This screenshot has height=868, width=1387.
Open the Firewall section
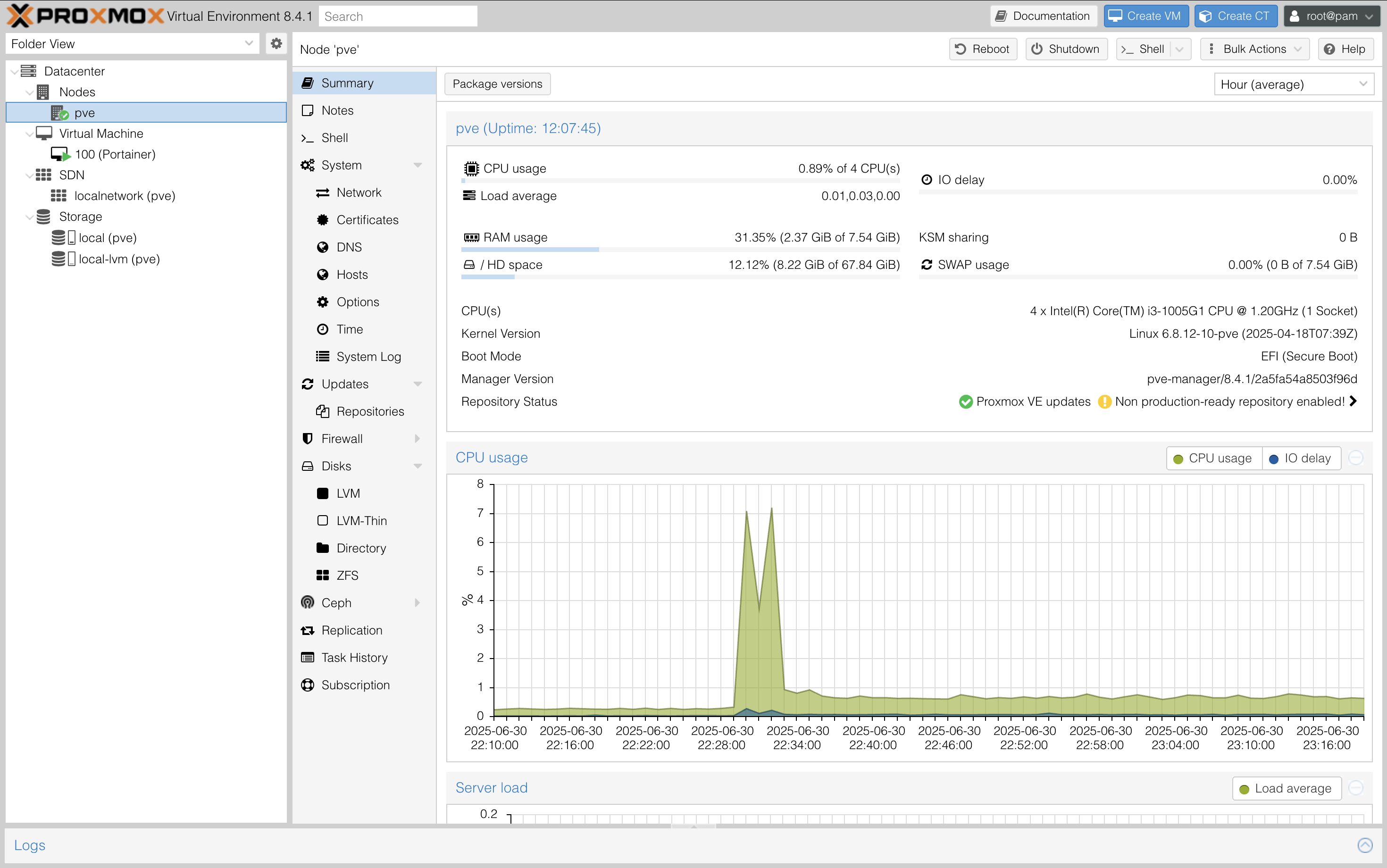click(x=342, y=438)
